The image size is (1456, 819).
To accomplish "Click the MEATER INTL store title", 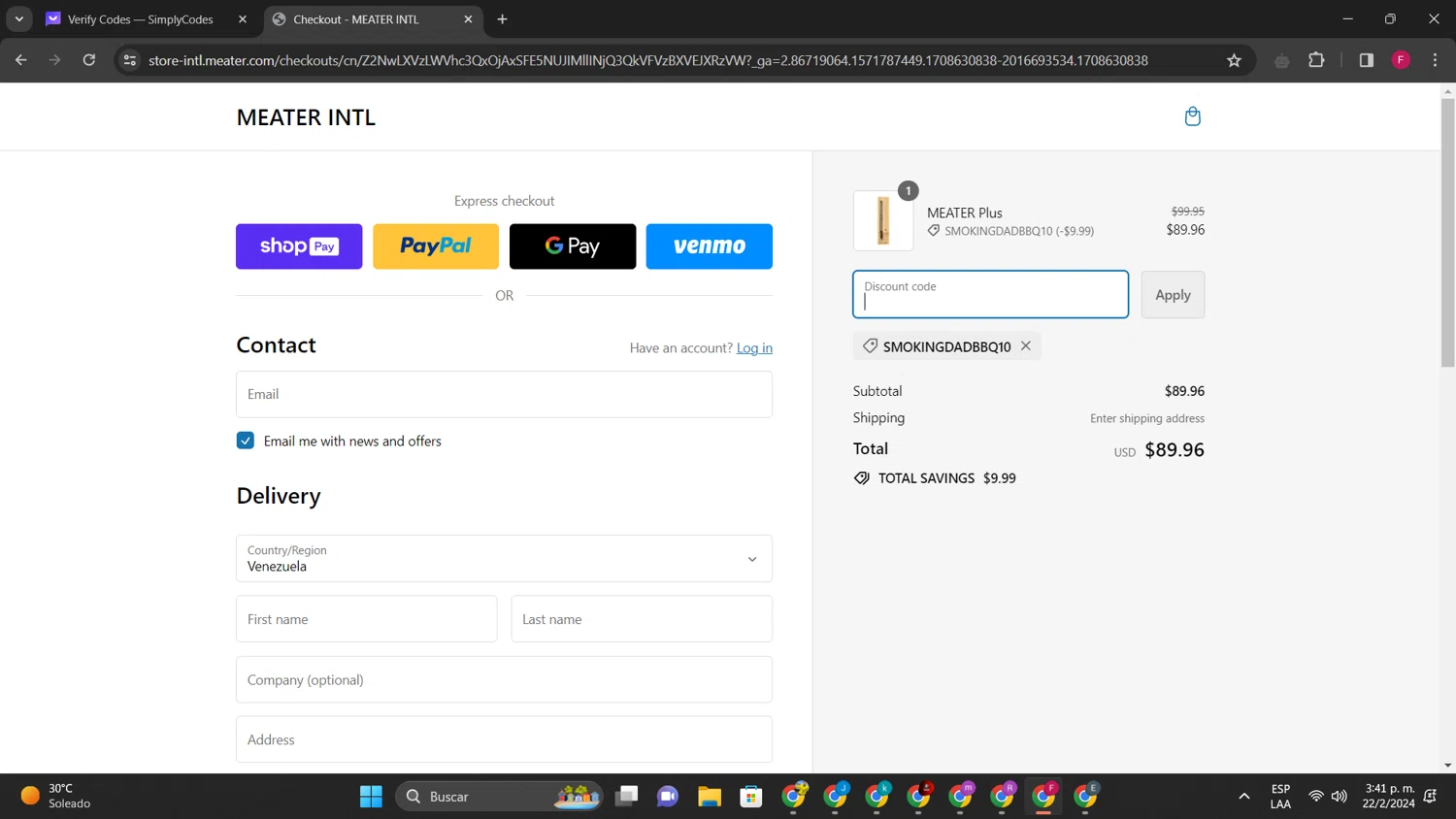I will point(306,117).
